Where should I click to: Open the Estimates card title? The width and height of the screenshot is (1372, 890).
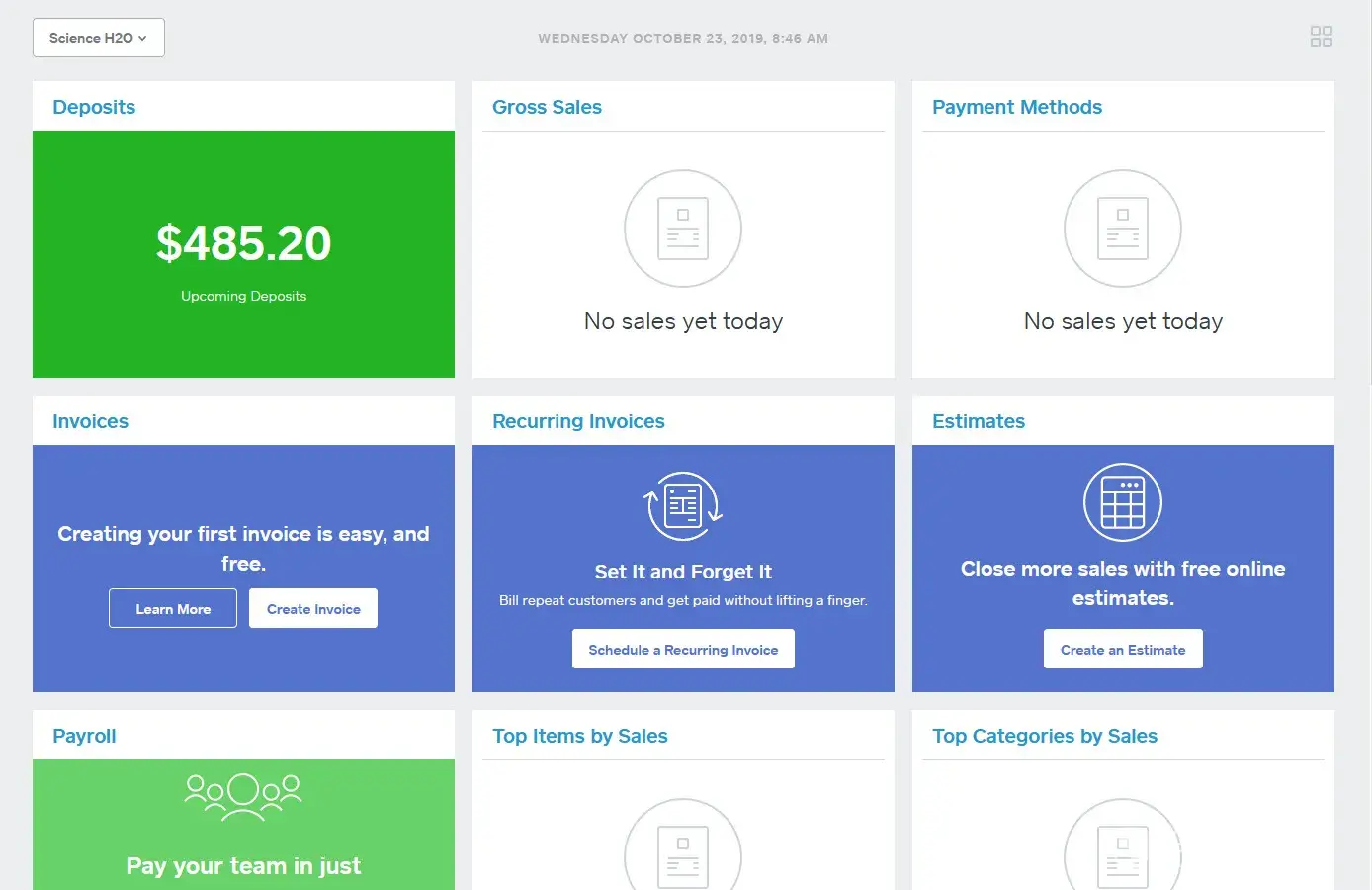tap(979, 421)
